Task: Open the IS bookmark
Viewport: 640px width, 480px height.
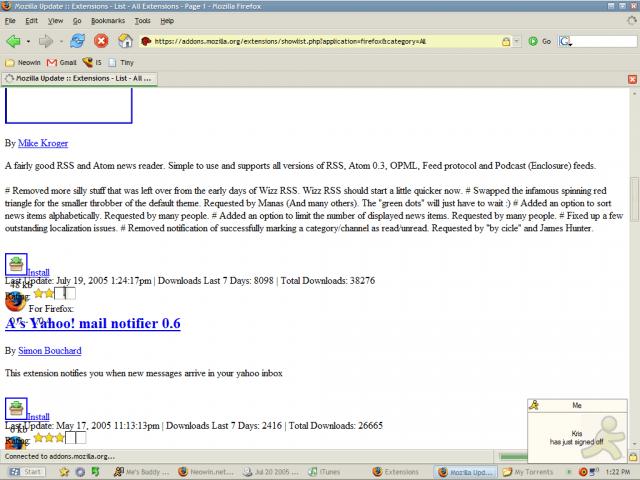Action: [x=92, y=62]
